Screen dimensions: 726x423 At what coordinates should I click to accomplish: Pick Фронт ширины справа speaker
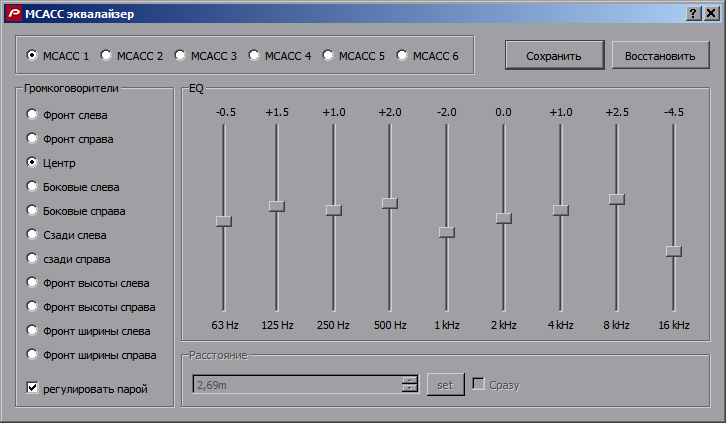pyautogui.click(x=91, y=355)
